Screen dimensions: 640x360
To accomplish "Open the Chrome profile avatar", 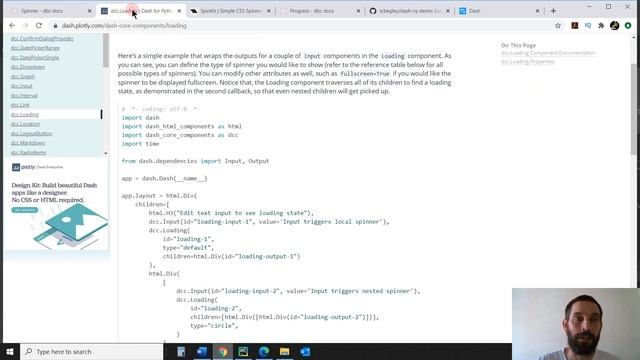I will [615, 25].
